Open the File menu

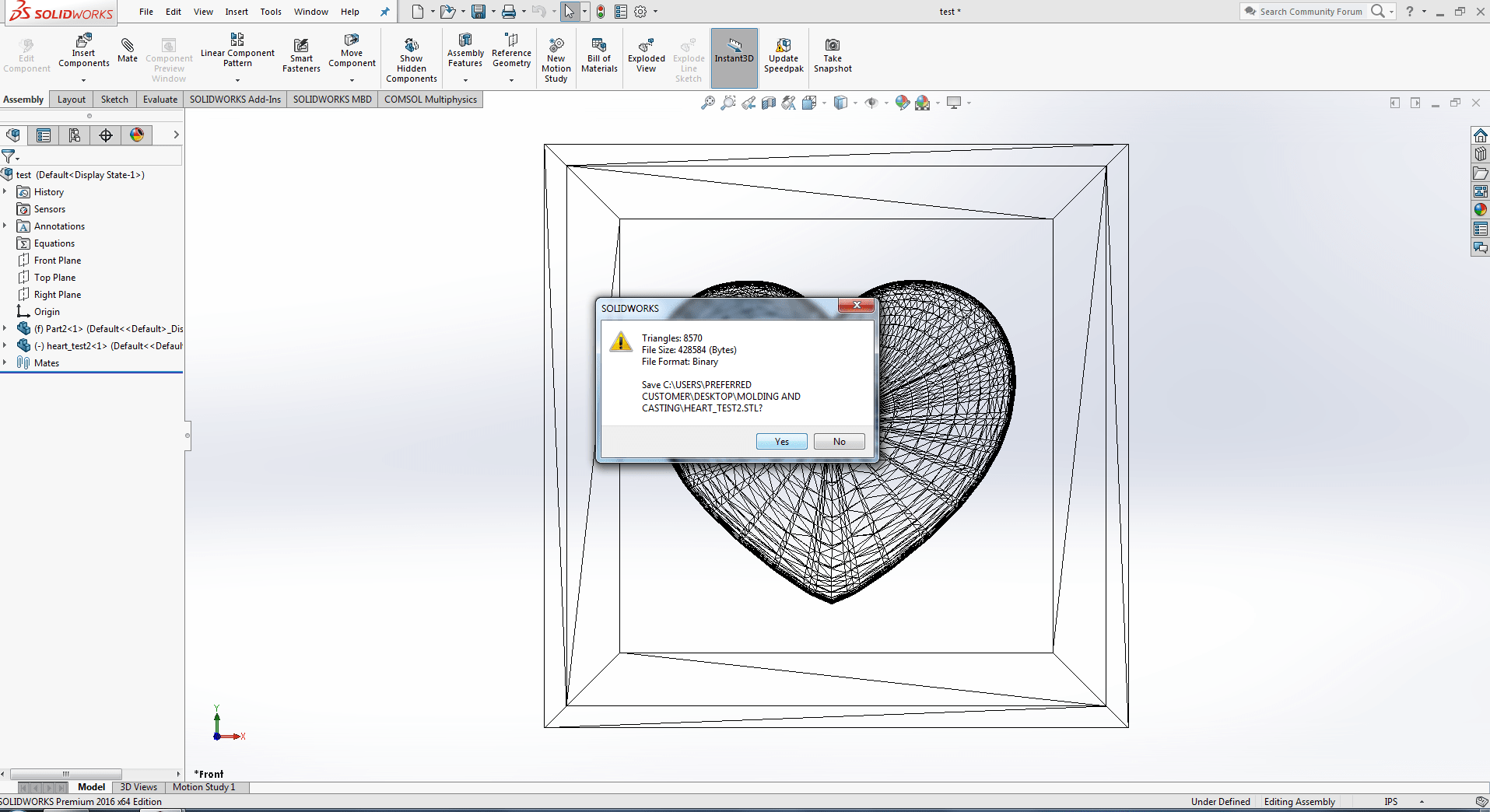coord(146,12)
